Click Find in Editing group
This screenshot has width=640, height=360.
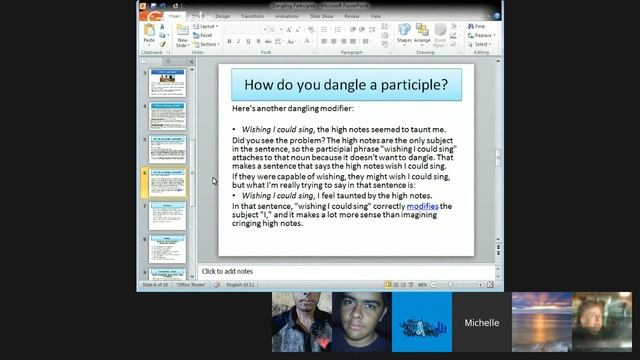477,26
